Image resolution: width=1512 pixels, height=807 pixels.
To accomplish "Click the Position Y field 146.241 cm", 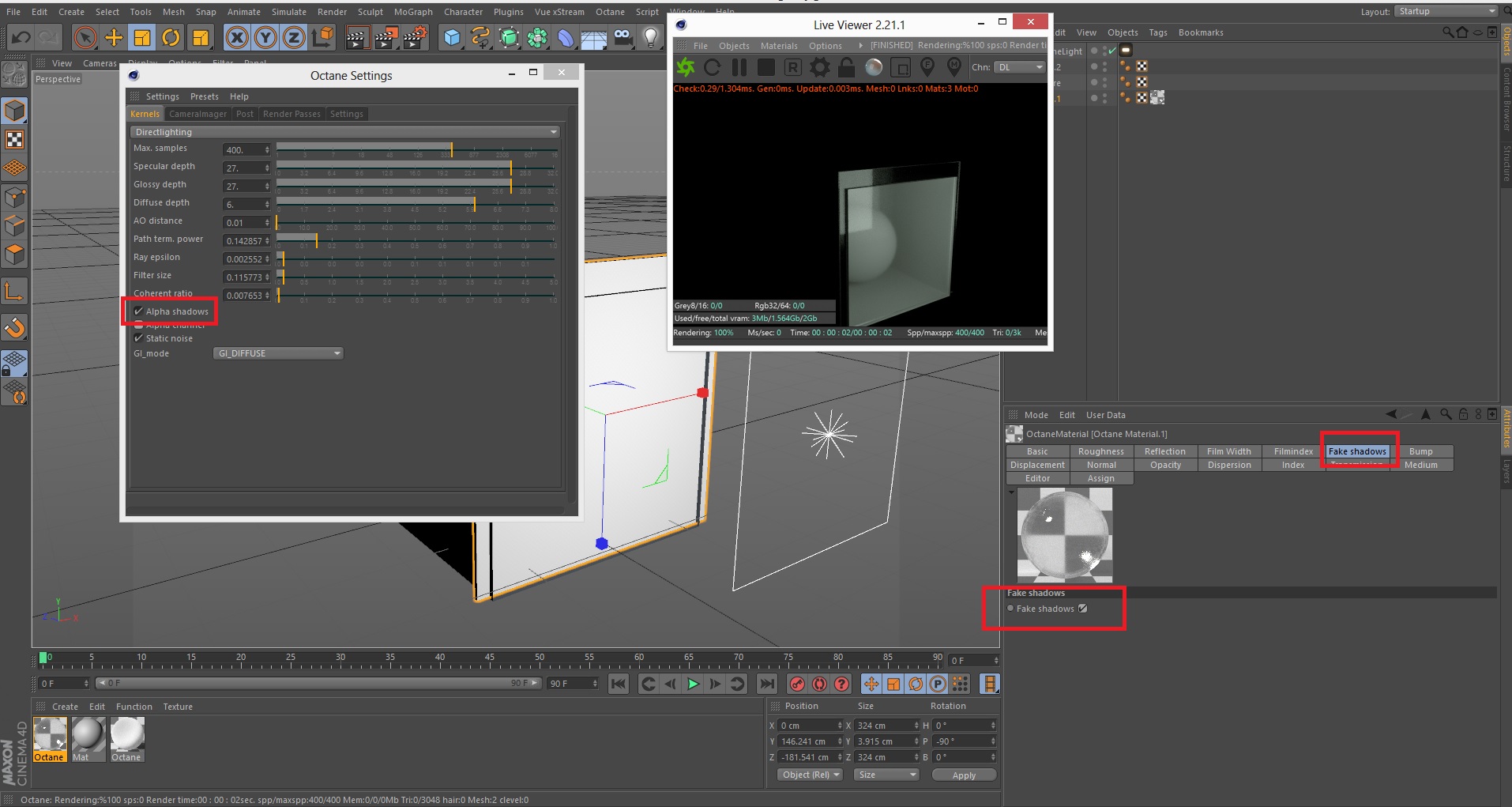I will pos(811,741).
